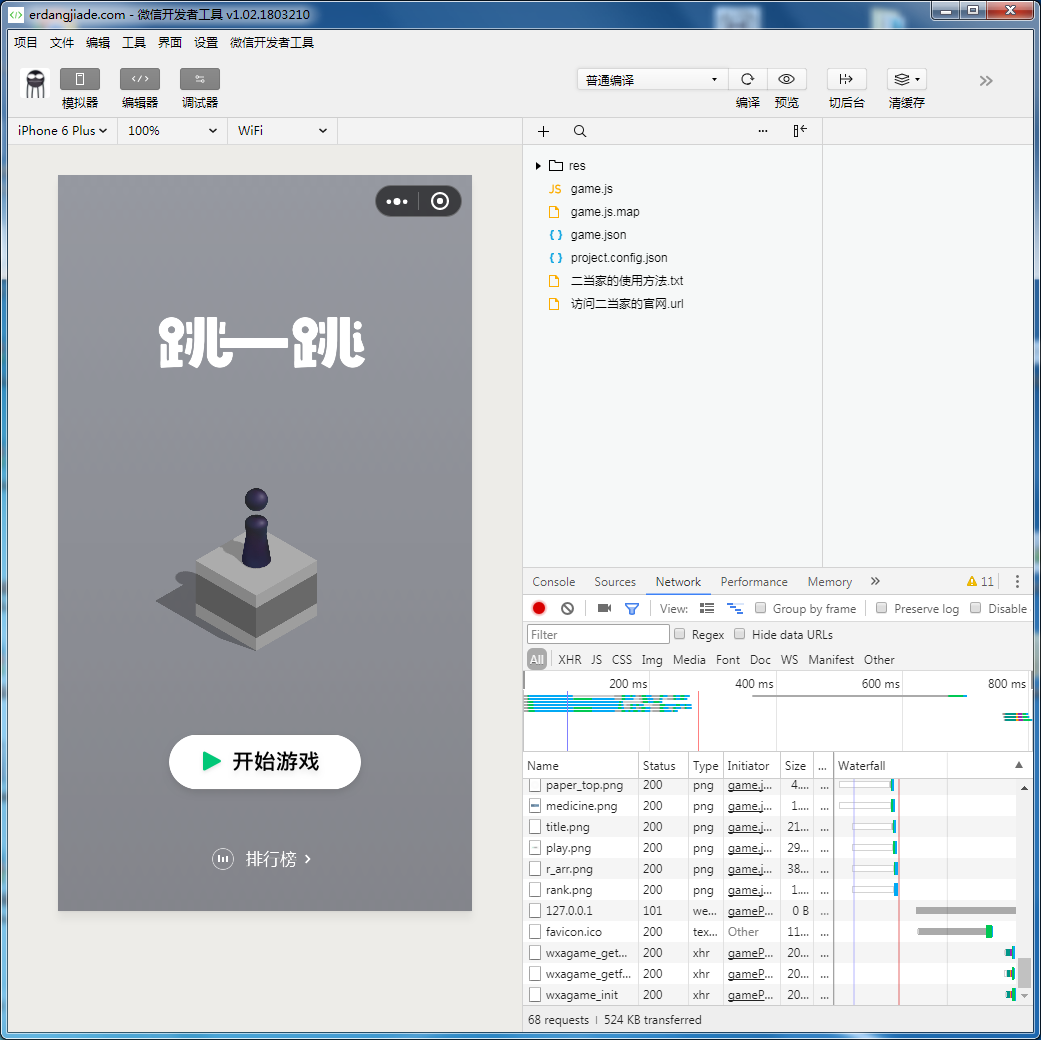1041x1040 pixels.
Task: Click the 11 warnings indicator
Action: [981, 582]
